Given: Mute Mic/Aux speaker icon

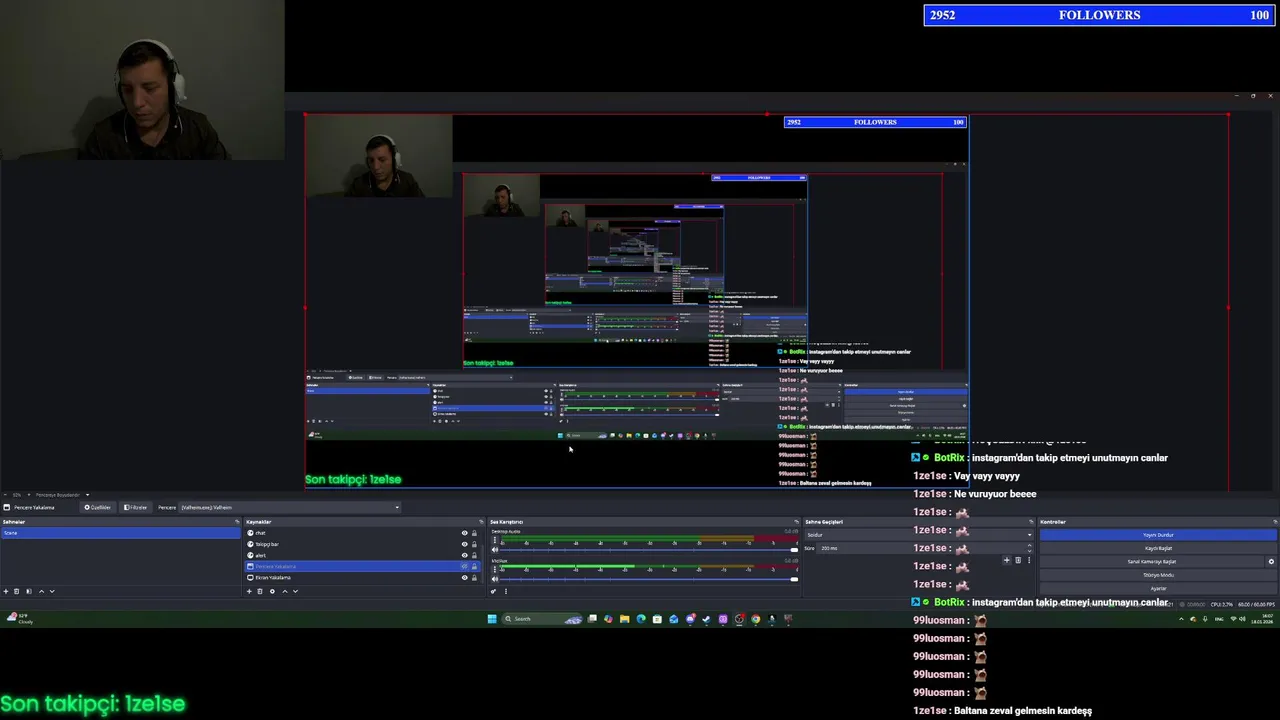Looking at the screenshot, I should pyautogui.click(x=495, y=579).
